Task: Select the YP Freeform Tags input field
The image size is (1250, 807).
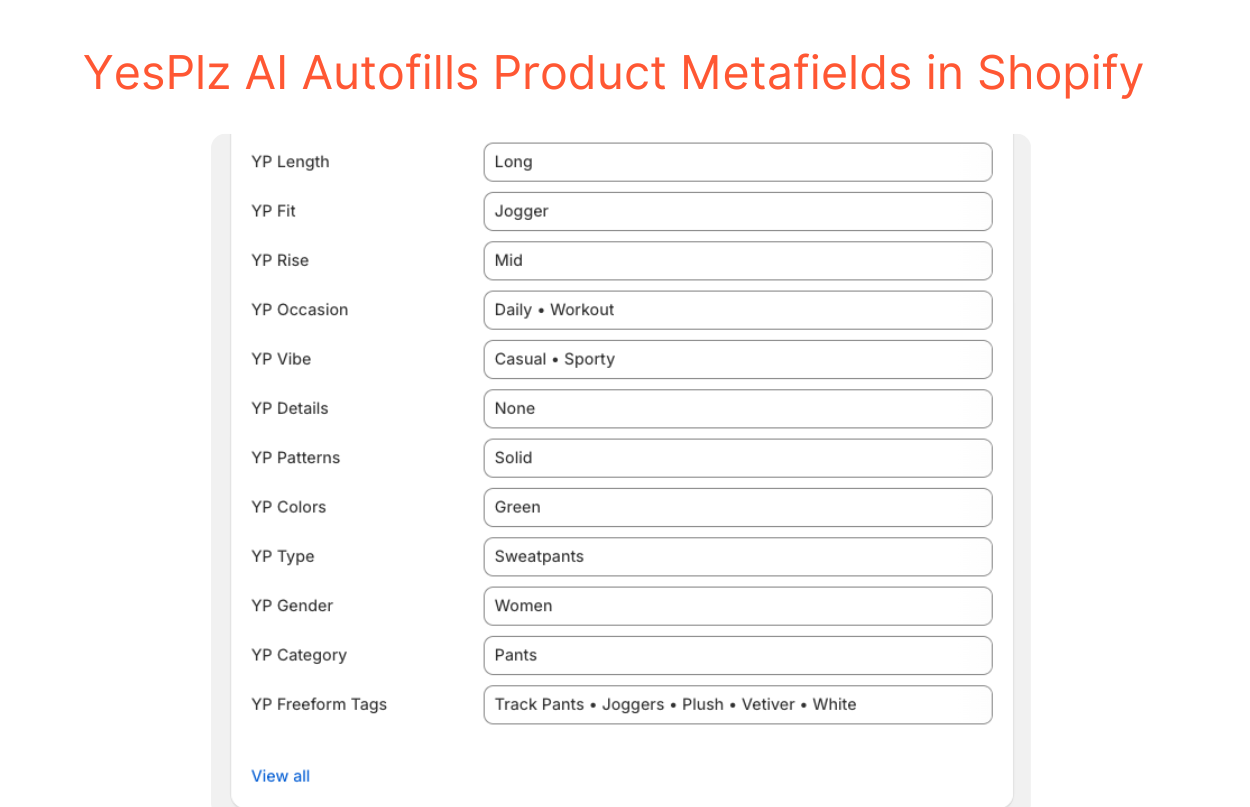Action: click(x=737, y=704)
